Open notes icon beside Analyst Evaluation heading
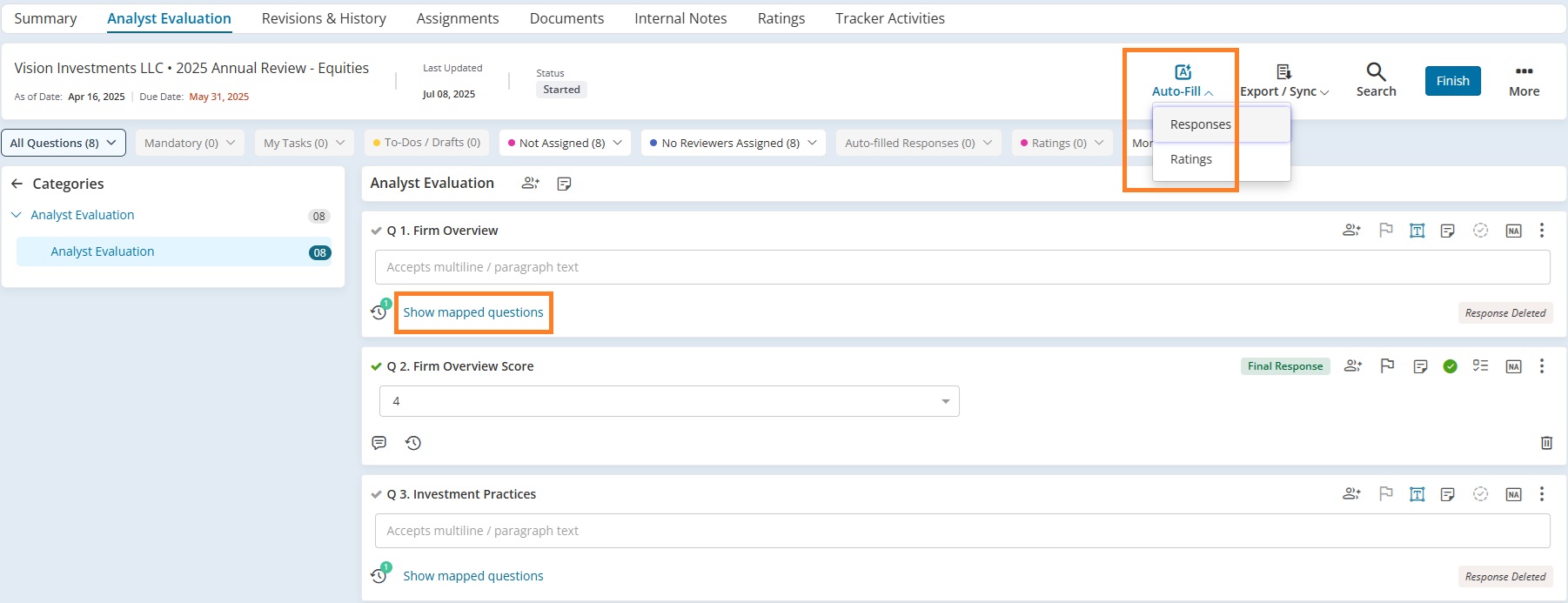This screenshot has width=1568, height=603. 564,184
